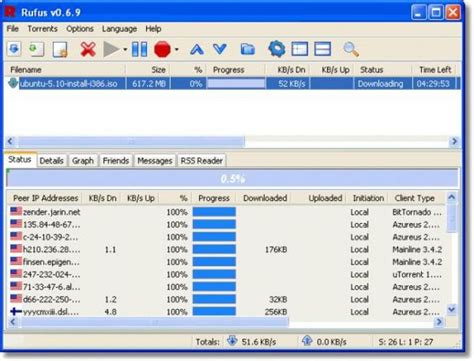474x361 pixels.
Task: Switch to the Messages tab
Action: pos(155,161)
